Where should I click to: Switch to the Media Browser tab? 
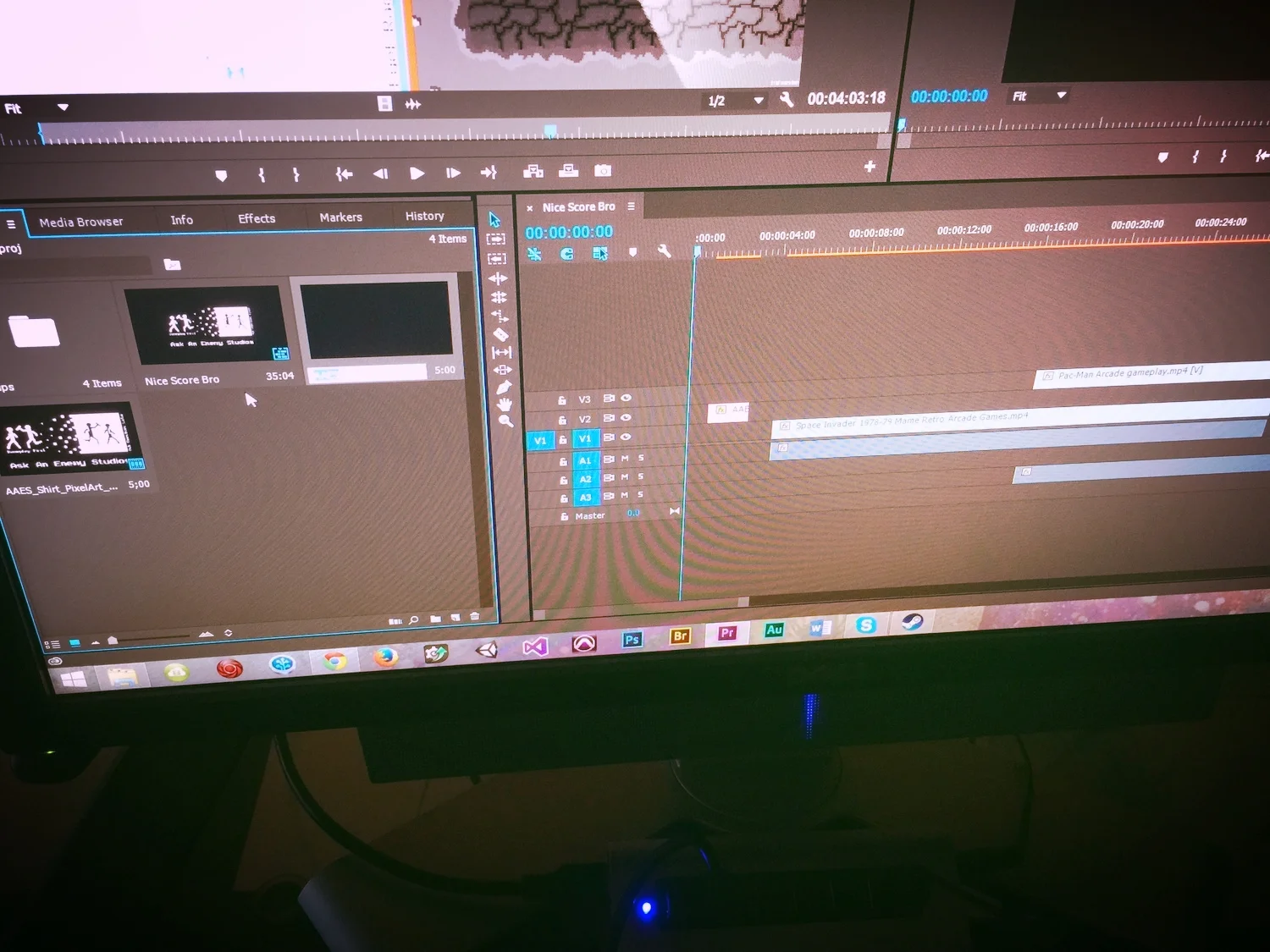tap(81, 222)
